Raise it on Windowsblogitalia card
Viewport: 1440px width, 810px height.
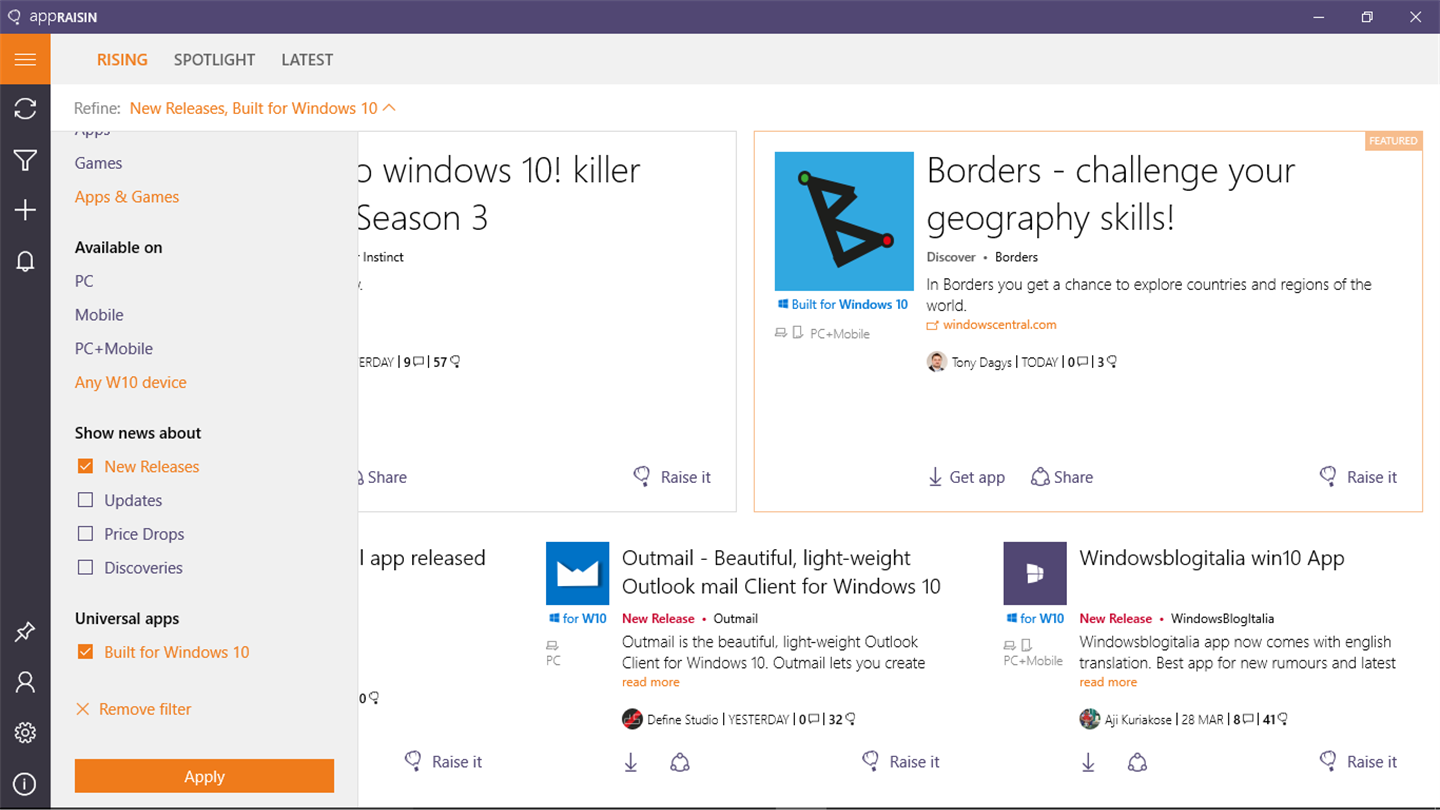(x=1358, y=762)
